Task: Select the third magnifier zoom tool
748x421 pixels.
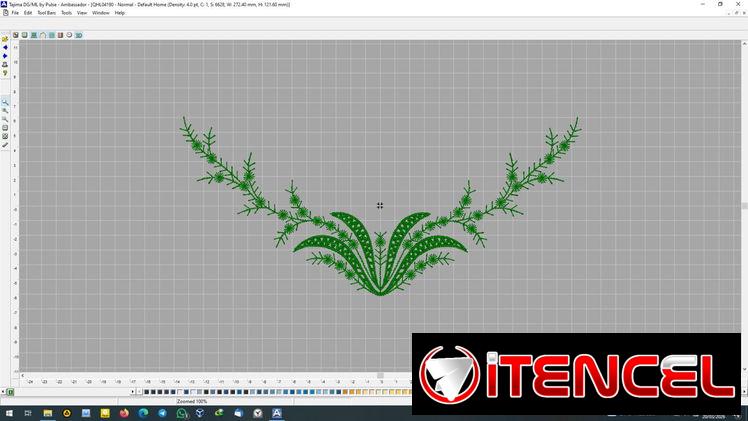Action: (5, 119)
